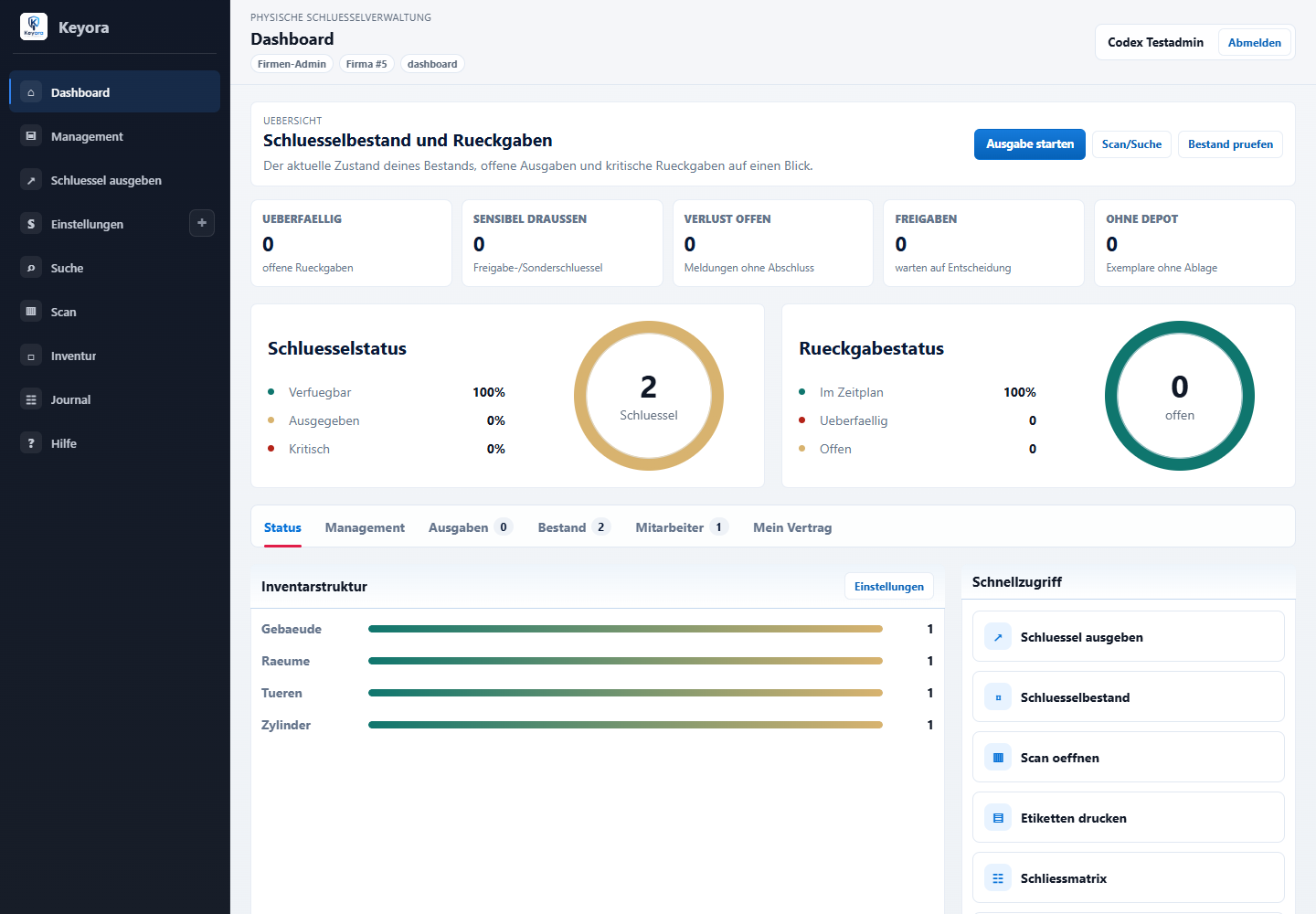Click the Zylinder progress bar
This screenshot has width=1316, height=914.
(625, 725)
